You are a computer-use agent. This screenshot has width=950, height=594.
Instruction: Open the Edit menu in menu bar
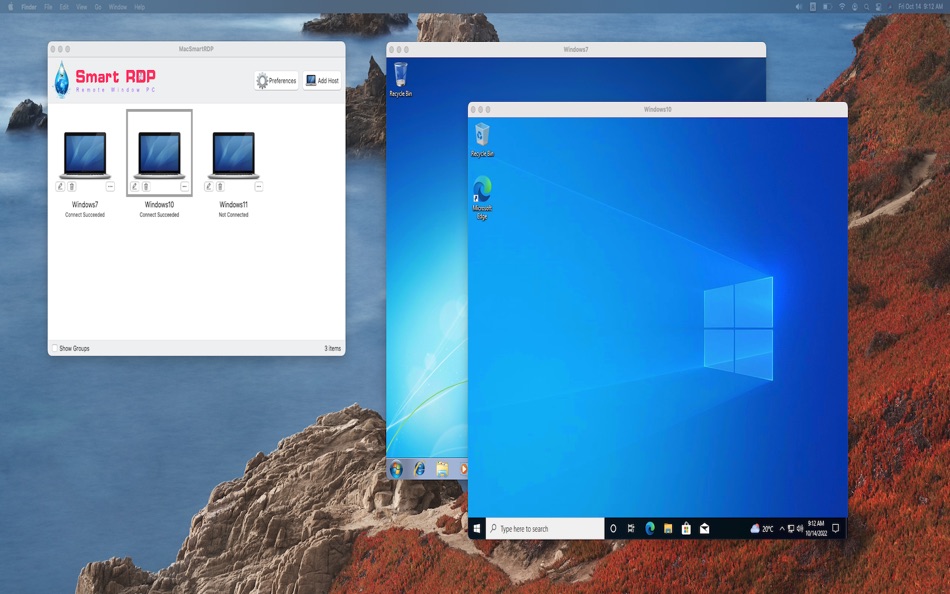pos(64,7)
